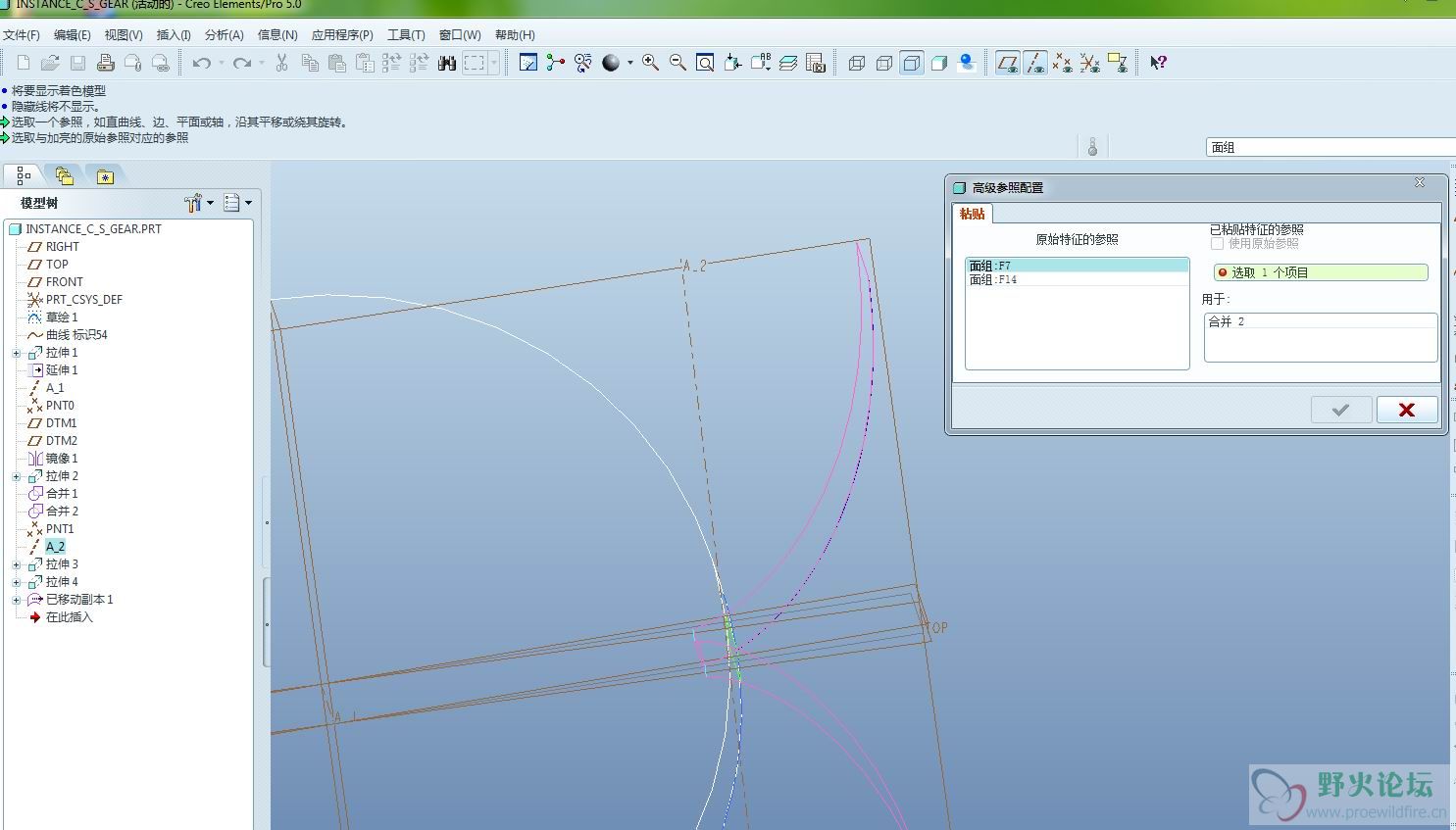Select 合并 2 in the 用于 list
Image resolution: width=1456 pixels, height=830 pixels.
(x=1321, y=321)
